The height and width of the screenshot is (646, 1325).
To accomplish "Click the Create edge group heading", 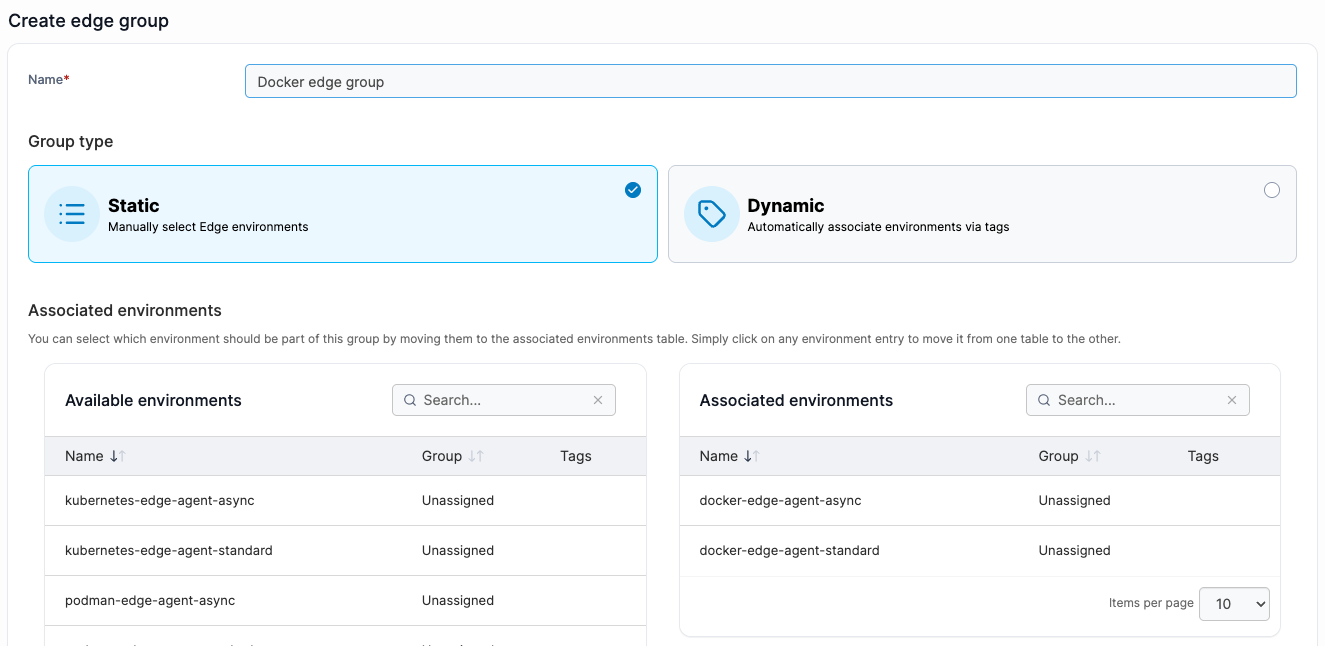I will tap(89, 21).
